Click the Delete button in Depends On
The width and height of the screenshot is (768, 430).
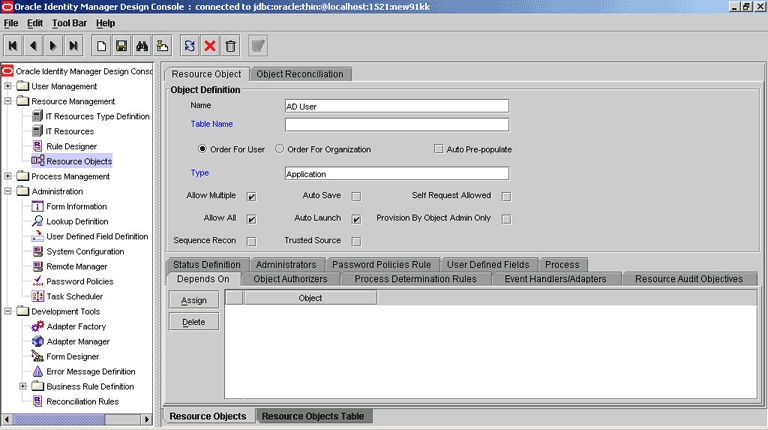(x=194, y=322)
